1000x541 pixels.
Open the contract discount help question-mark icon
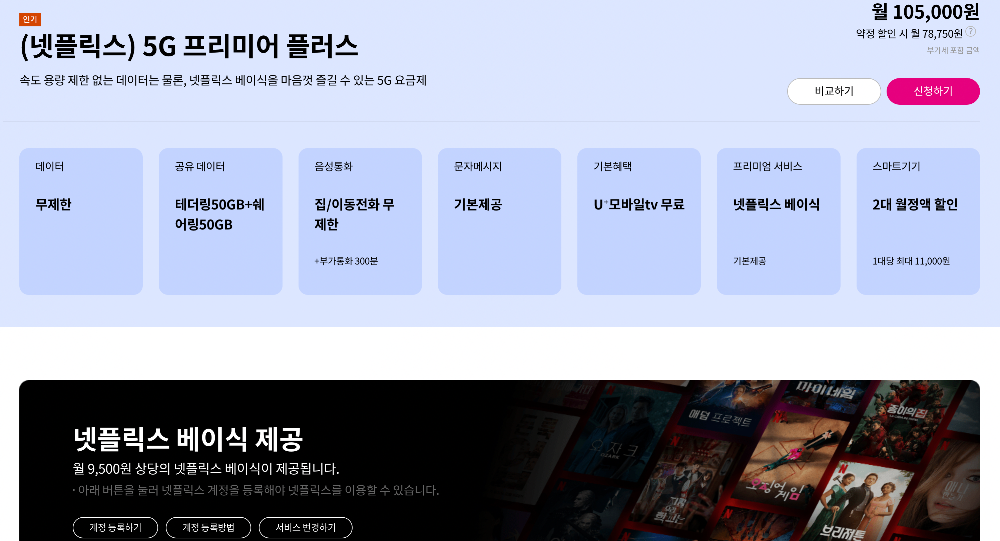point(971,31)
